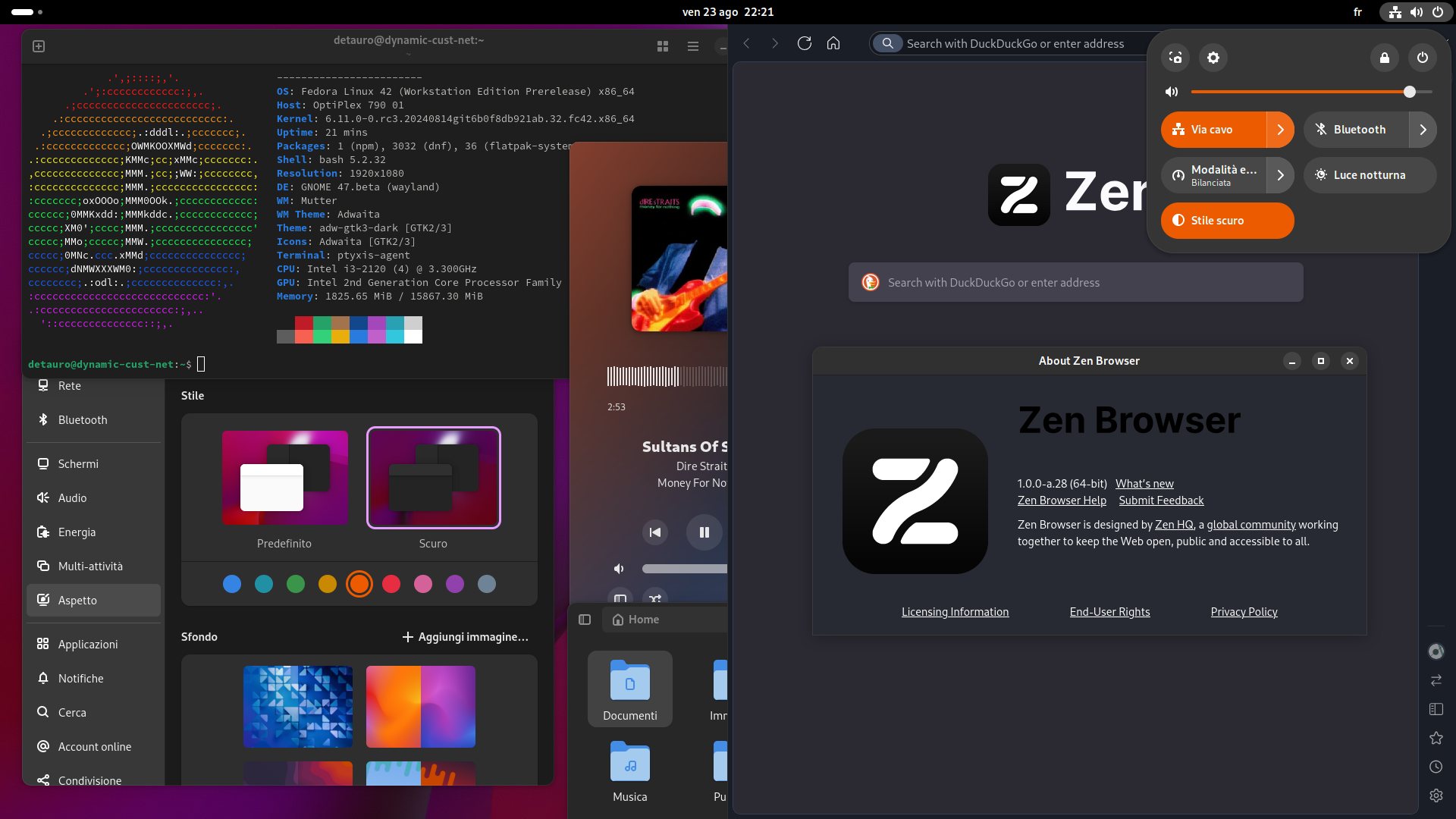Mute system volume speaker icon
This screenshot has height=819, width=1456.
[x=1172, y=92]
